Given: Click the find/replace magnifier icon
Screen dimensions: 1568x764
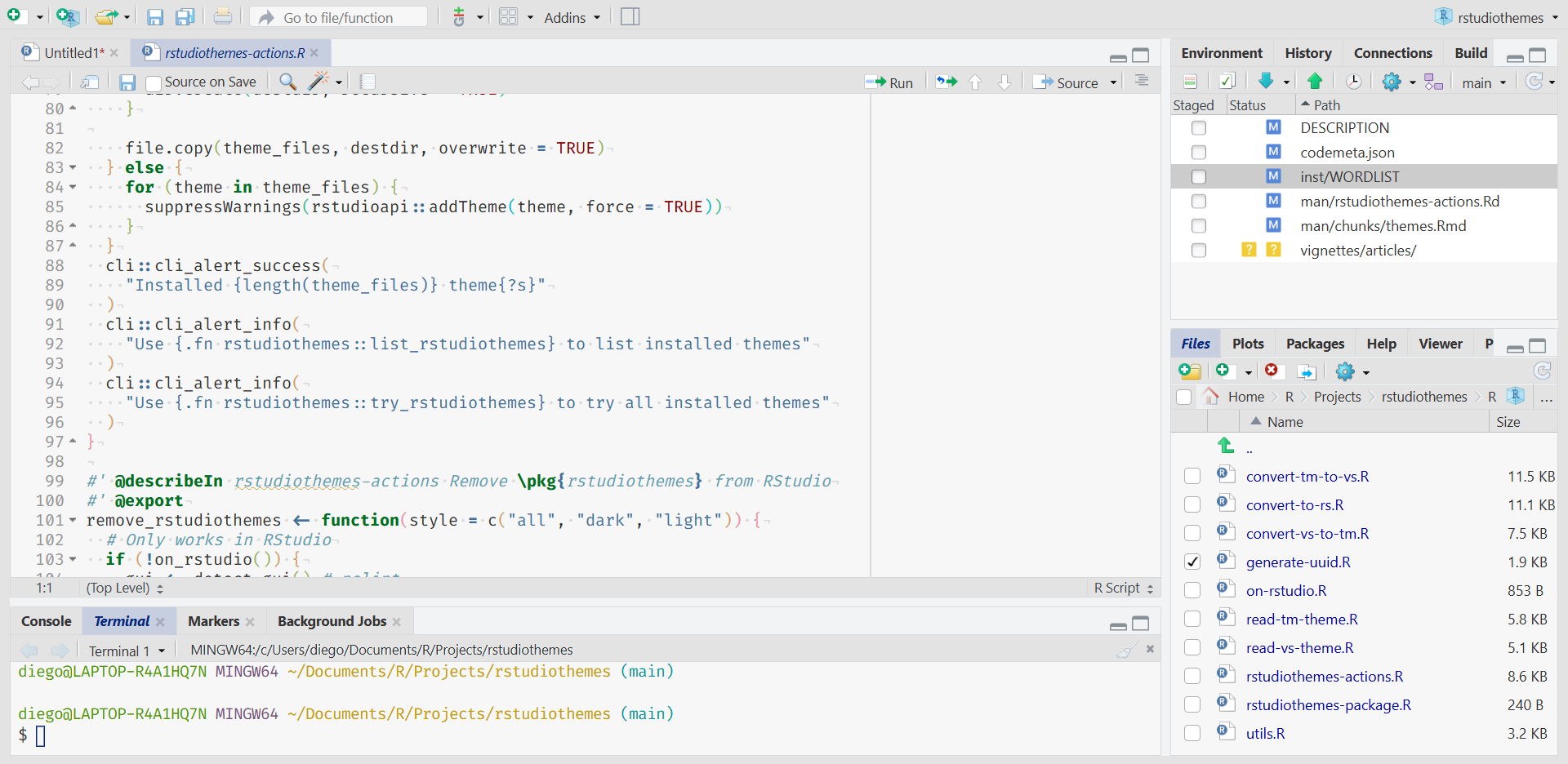Looking at the screenshot, I should pos(287,81).
